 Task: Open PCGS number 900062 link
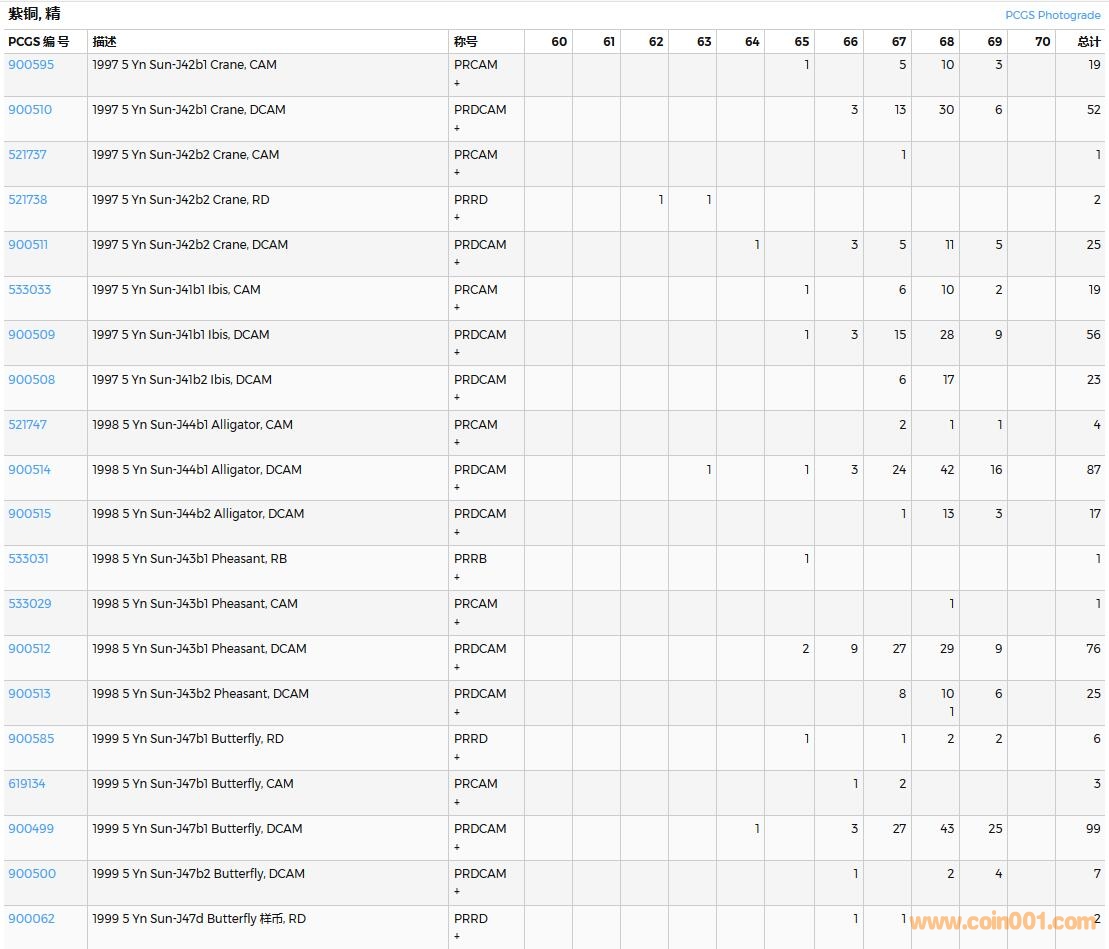point(32,919)
